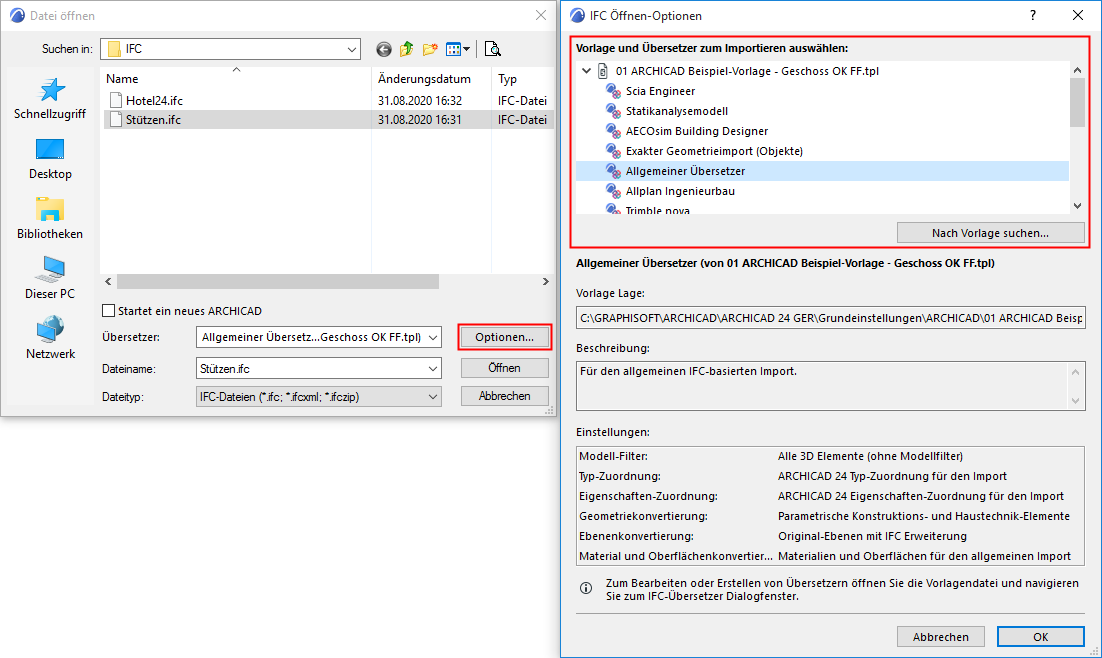Screen dimensions: 1102x658
Task: Open Netzwerk in the places bar
Action: [50, 338]
